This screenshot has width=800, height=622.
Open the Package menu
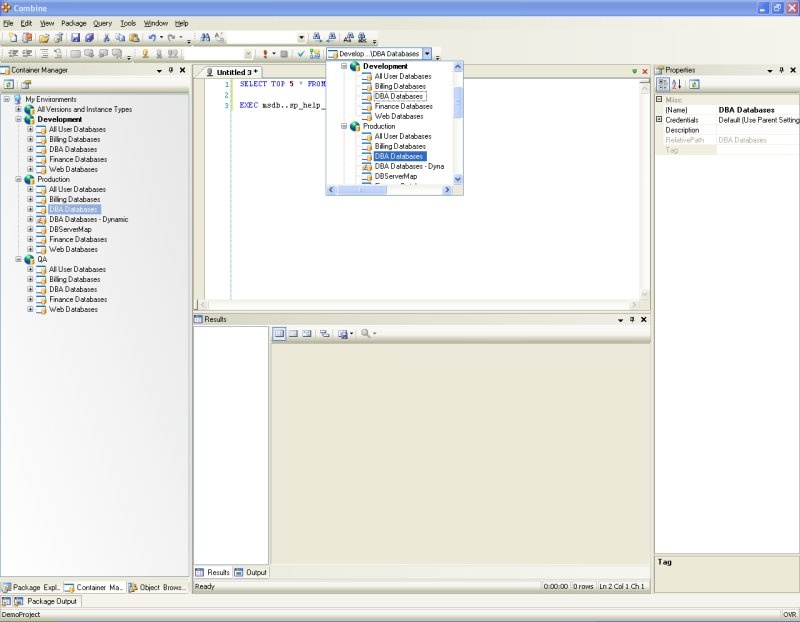(x=74, y=23)
